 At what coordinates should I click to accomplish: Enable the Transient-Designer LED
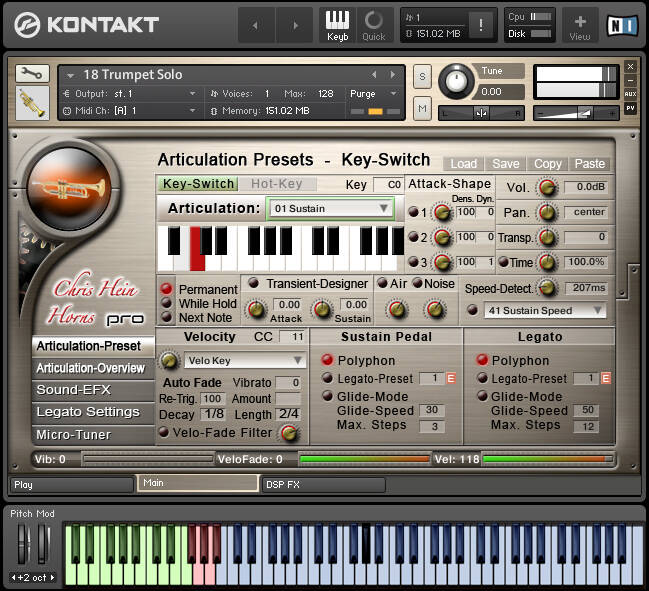[x=253, y=283]
